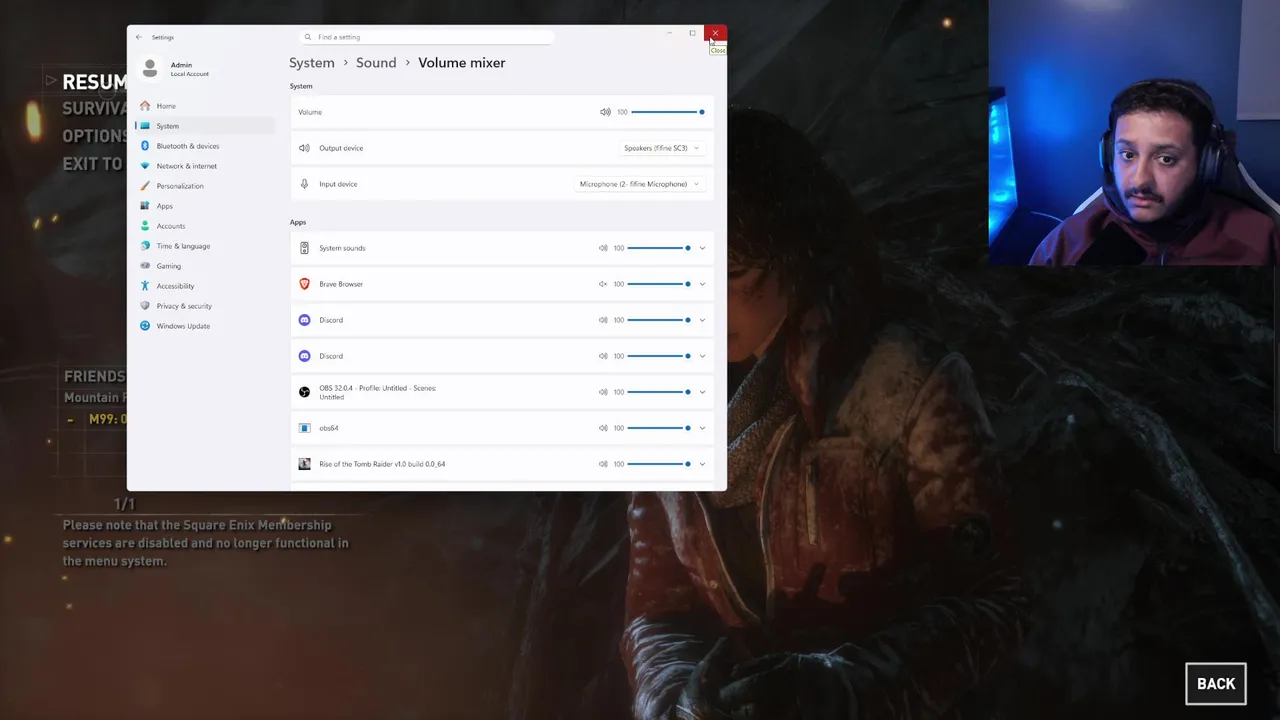The image size is (1280, 720).
Task: Mute System sounds speaker icon
Action: 603,248
